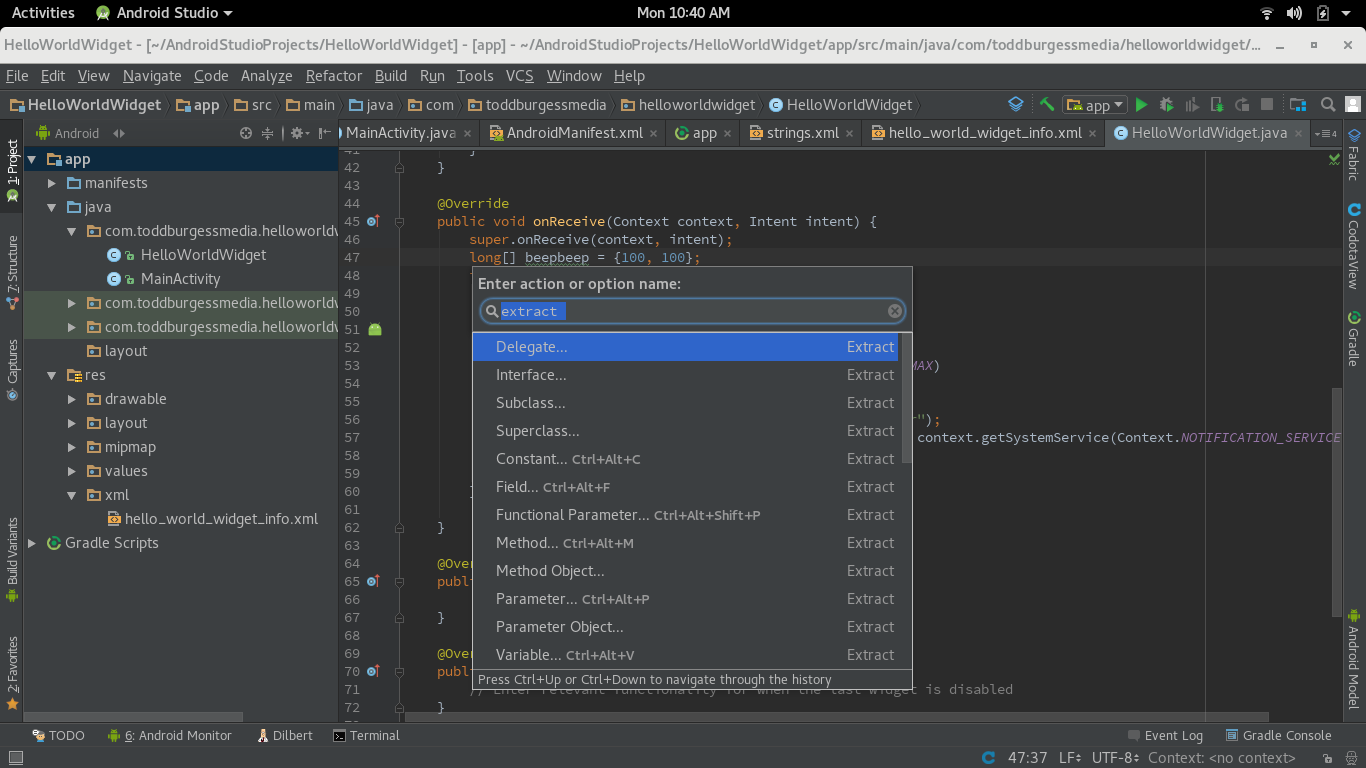Screen dimensions: 1366x768
Task: Click Attach debugger to Android process icon
Action: (x=1217, y=104)
